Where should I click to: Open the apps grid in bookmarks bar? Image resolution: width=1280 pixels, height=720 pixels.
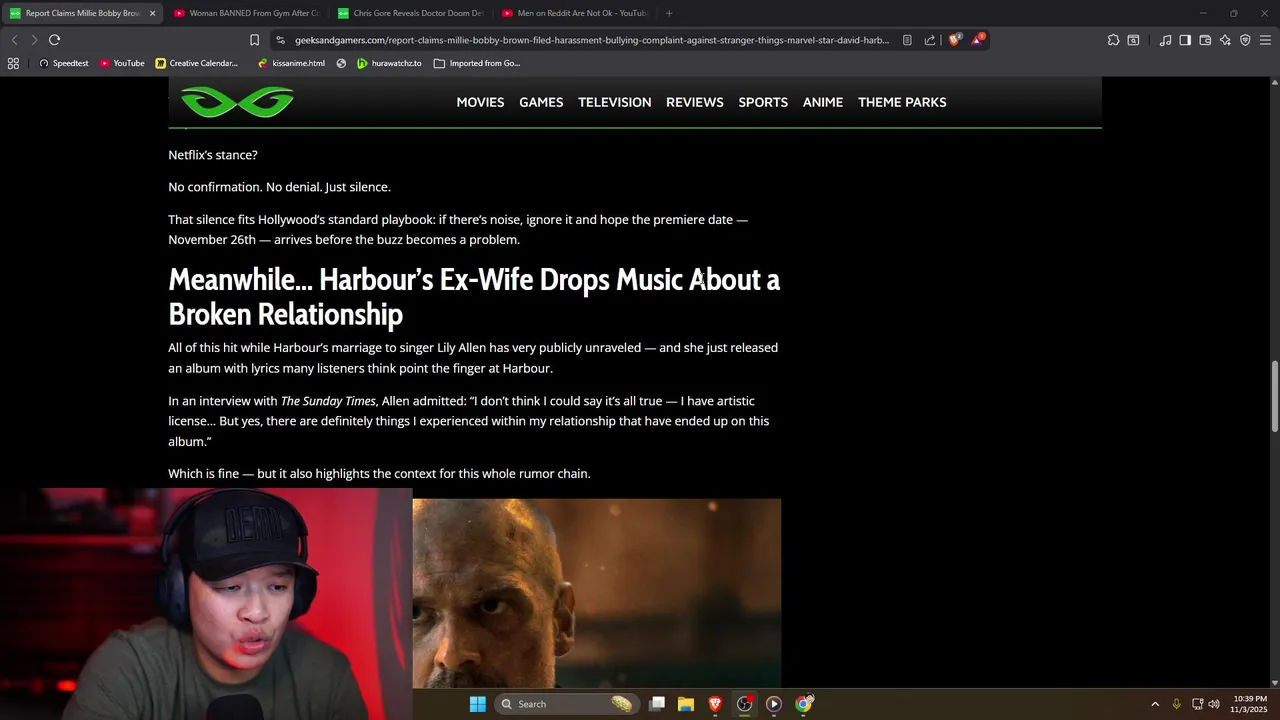point(13,63)
